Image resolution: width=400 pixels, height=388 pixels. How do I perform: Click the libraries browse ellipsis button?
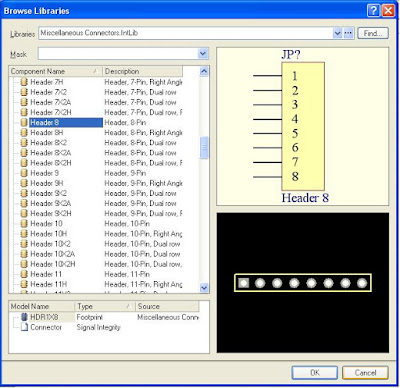[x=348, y=33]
